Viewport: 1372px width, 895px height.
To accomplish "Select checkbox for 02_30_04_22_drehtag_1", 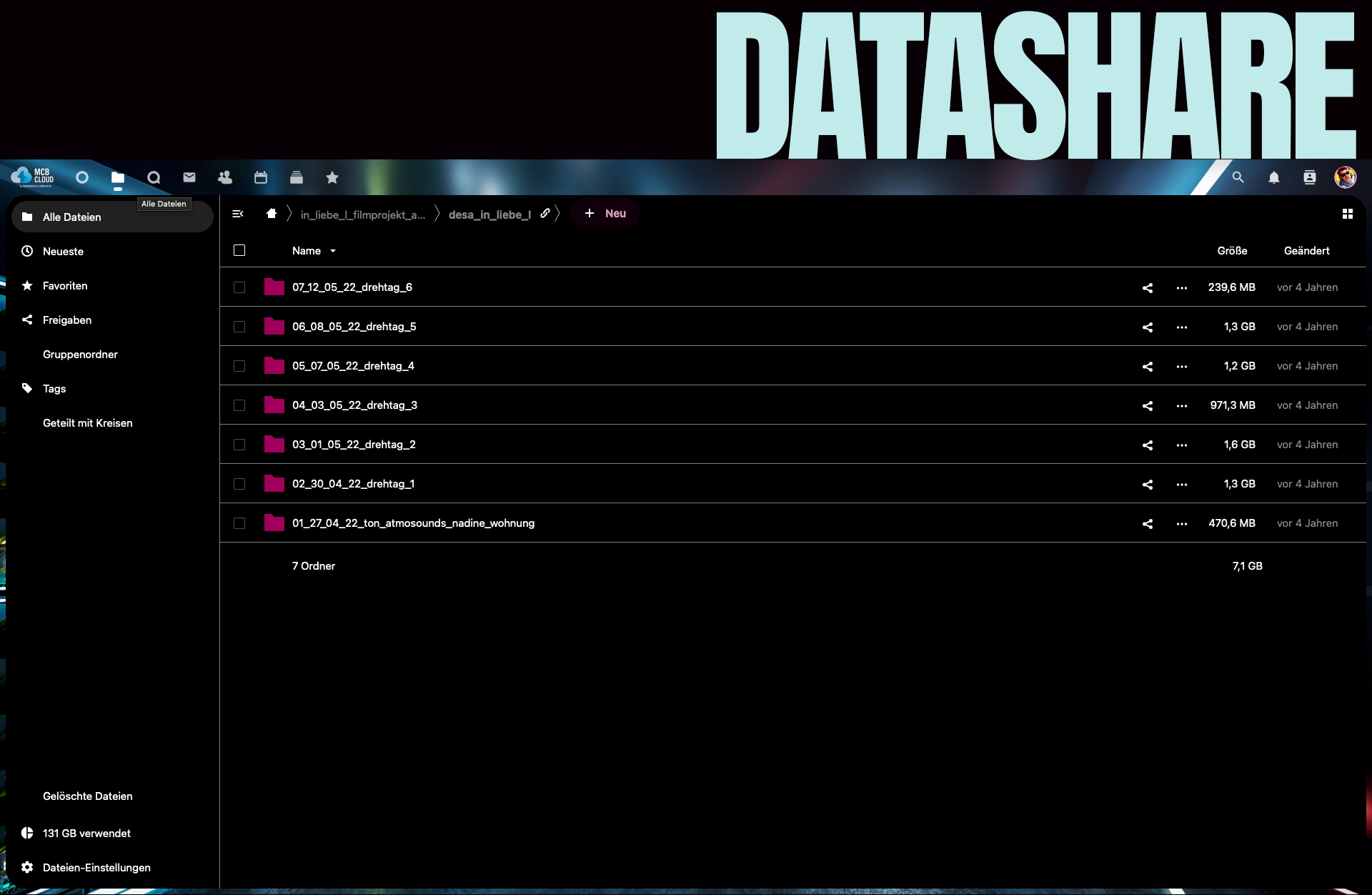I will pos(239,484).
